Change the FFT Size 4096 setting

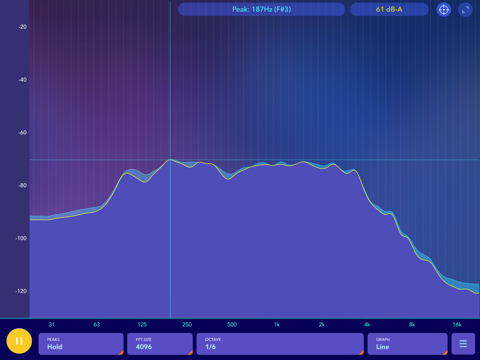(x=160, y=344)
